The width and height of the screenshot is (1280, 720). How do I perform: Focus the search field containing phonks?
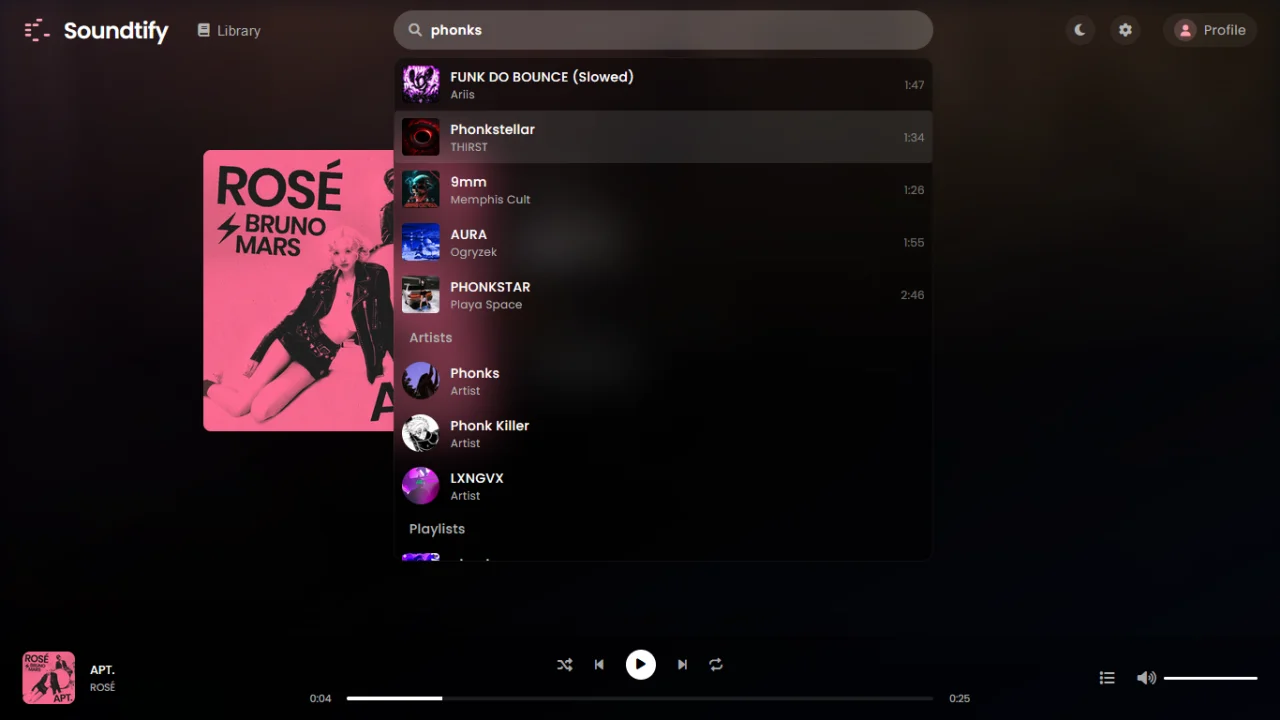(x=663, y=30)
